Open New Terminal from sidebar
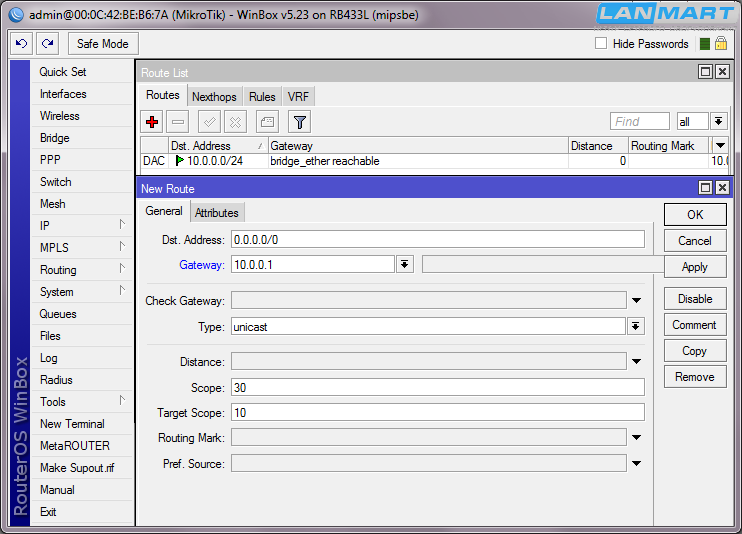The height and width of the screenshot is (534, 742). (82, 424)
